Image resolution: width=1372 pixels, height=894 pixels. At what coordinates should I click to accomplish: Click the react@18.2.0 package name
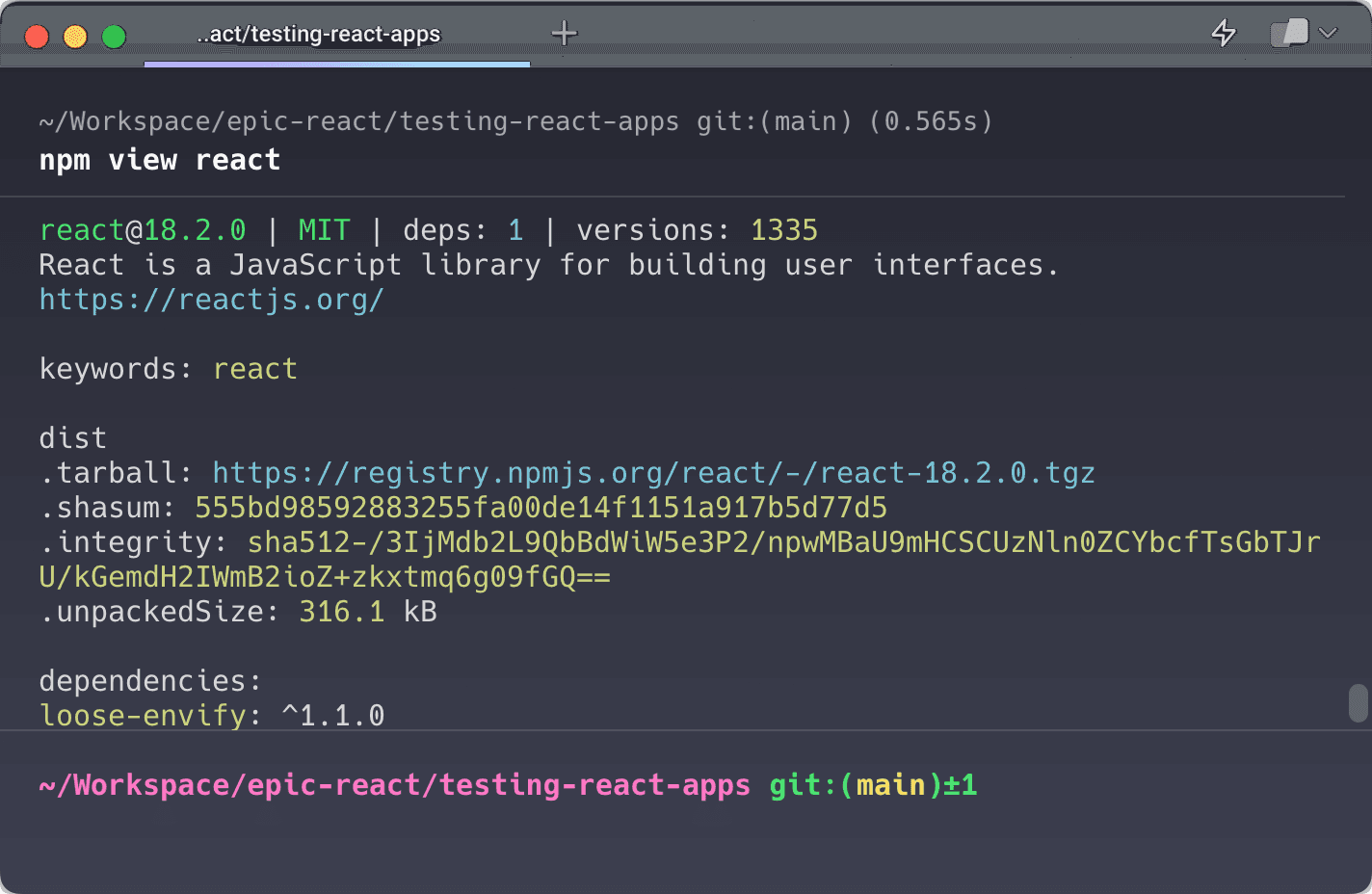(x=143, y=230)
